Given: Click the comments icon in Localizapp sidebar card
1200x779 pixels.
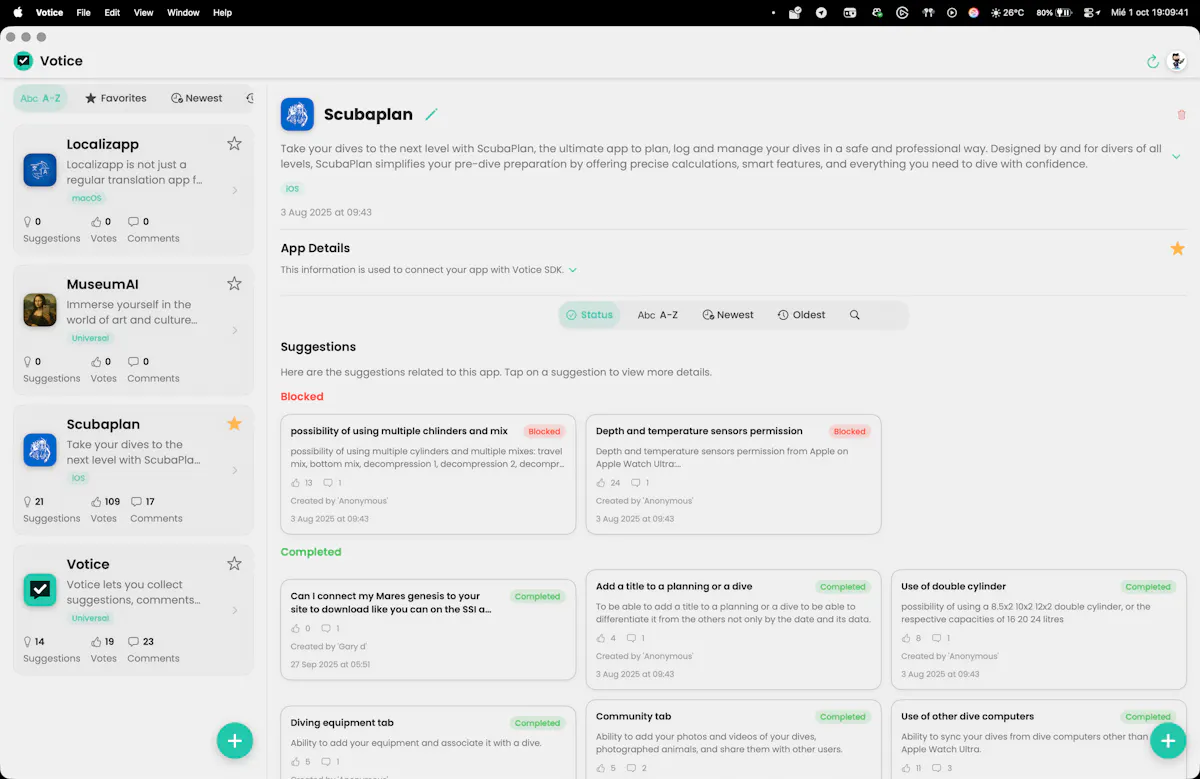Looking at the screenshot, I should point(134,222).
